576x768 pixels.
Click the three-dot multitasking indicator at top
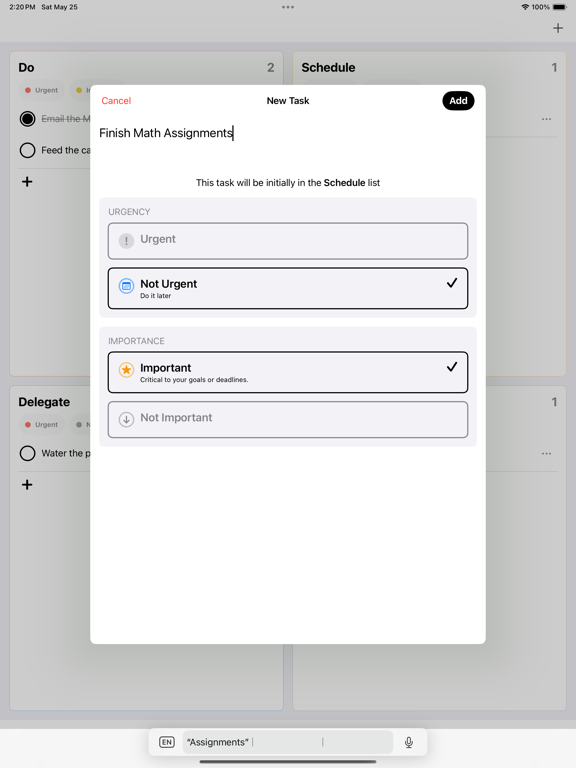pos(288,7)
